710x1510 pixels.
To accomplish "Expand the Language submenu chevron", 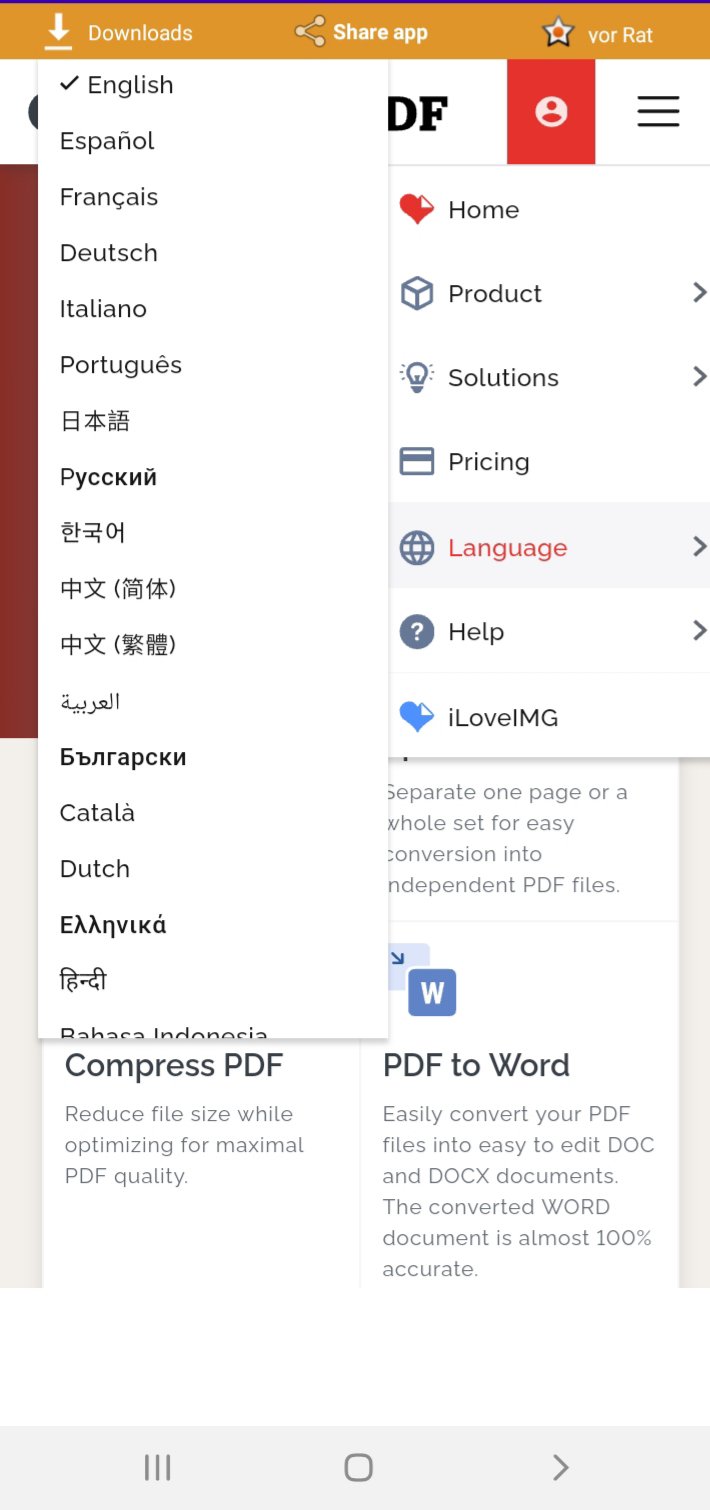I will (699, 546).
